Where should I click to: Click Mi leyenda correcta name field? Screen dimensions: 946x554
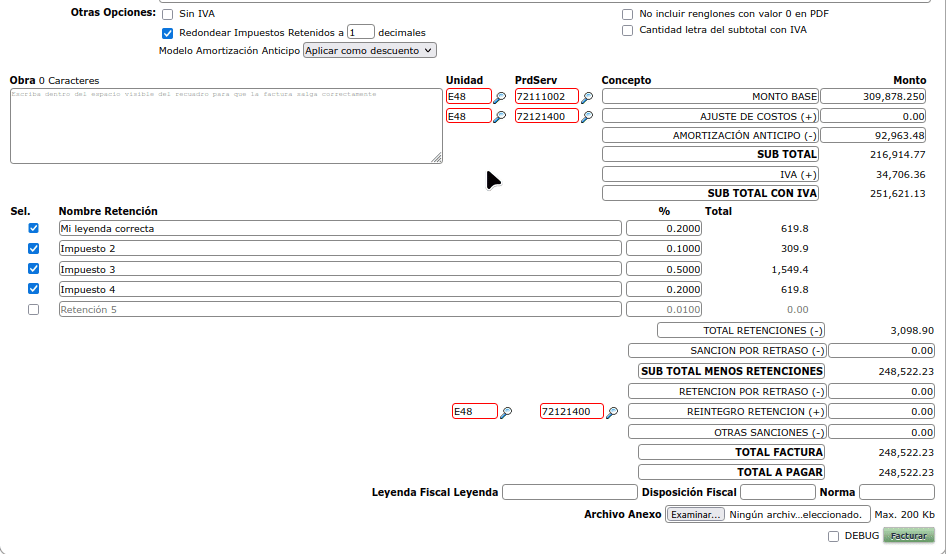[x=340, y=228]
